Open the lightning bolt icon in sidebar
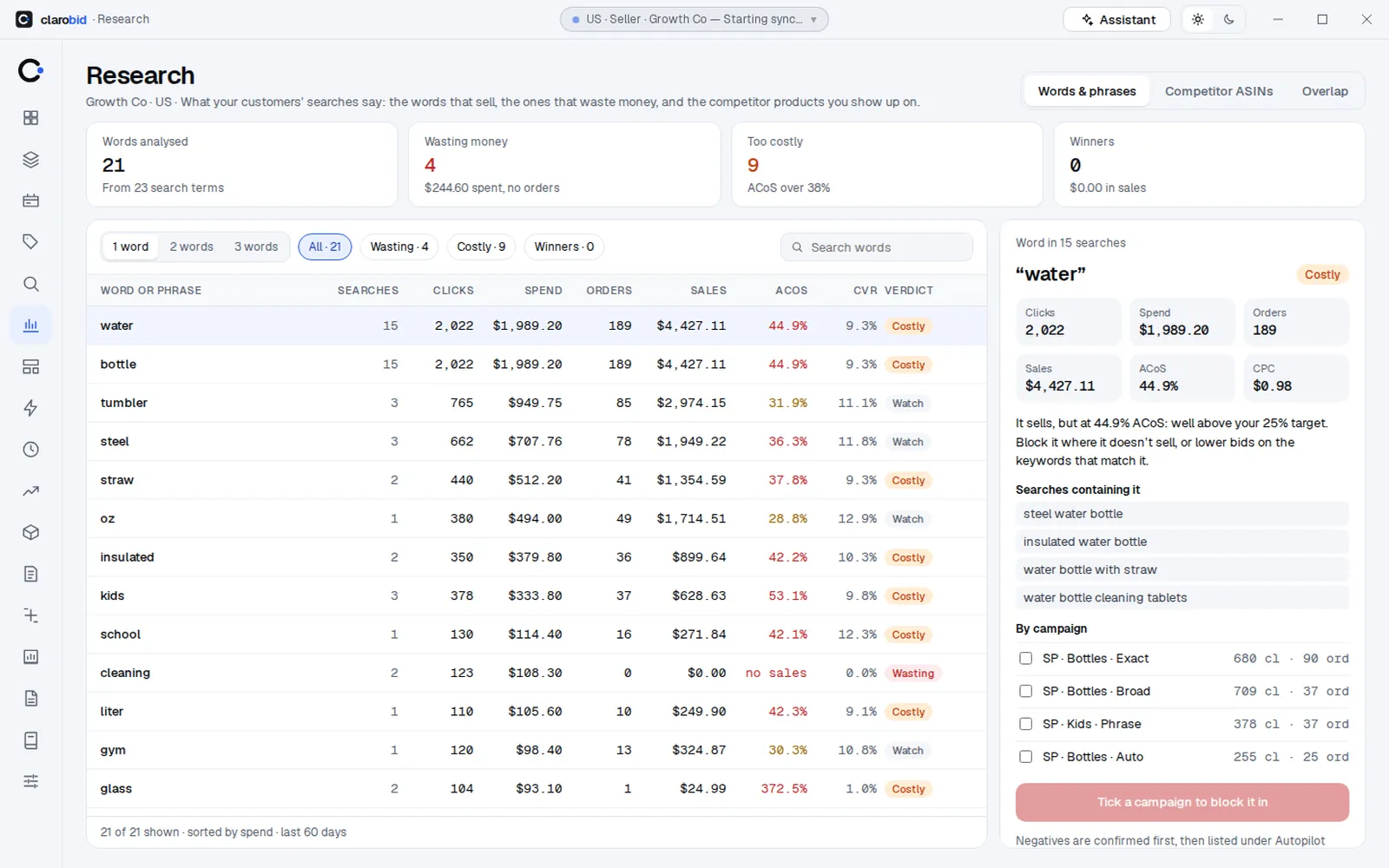Screen dimensions: 1389x868 point(30,408)
